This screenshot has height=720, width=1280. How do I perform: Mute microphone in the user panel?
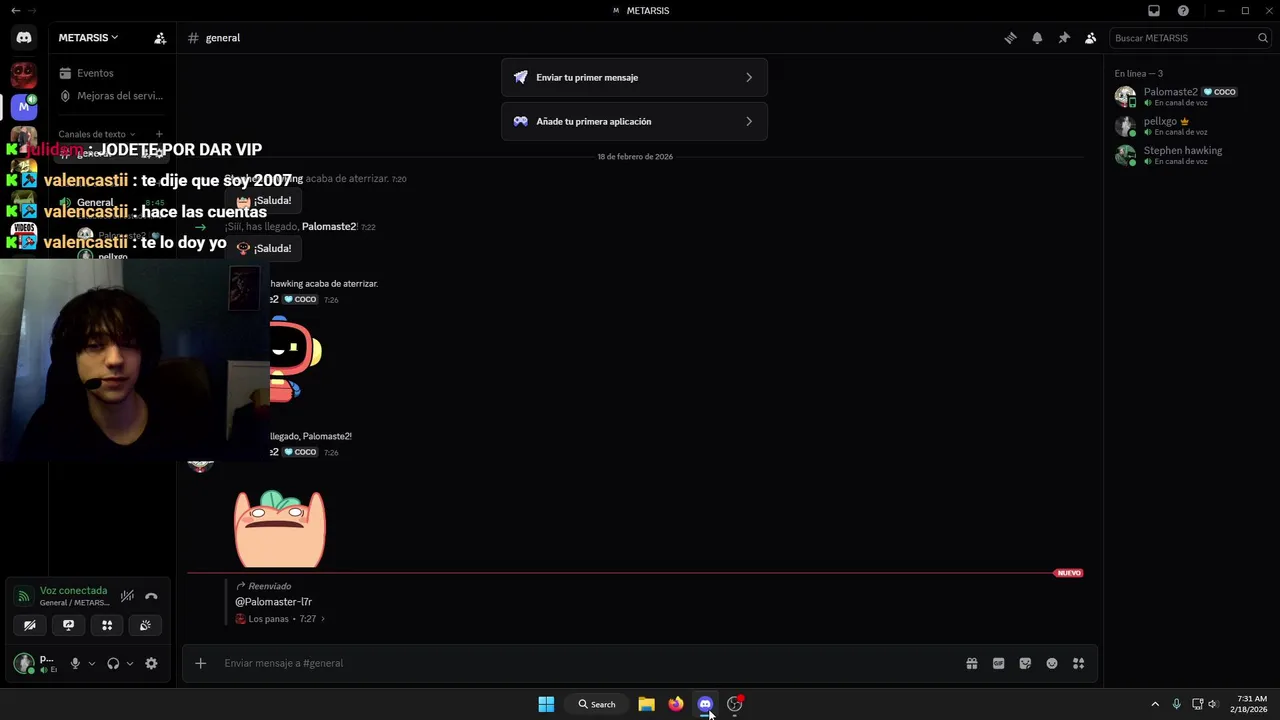click(74, 663)
